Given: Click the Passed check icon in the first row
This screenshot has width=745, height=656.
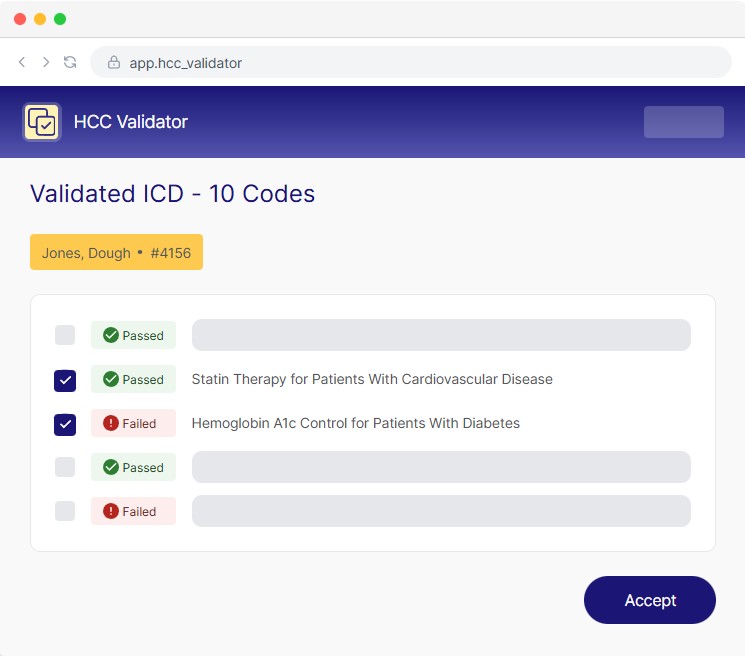Looking at the screenshot, I should tap(111, 336).
